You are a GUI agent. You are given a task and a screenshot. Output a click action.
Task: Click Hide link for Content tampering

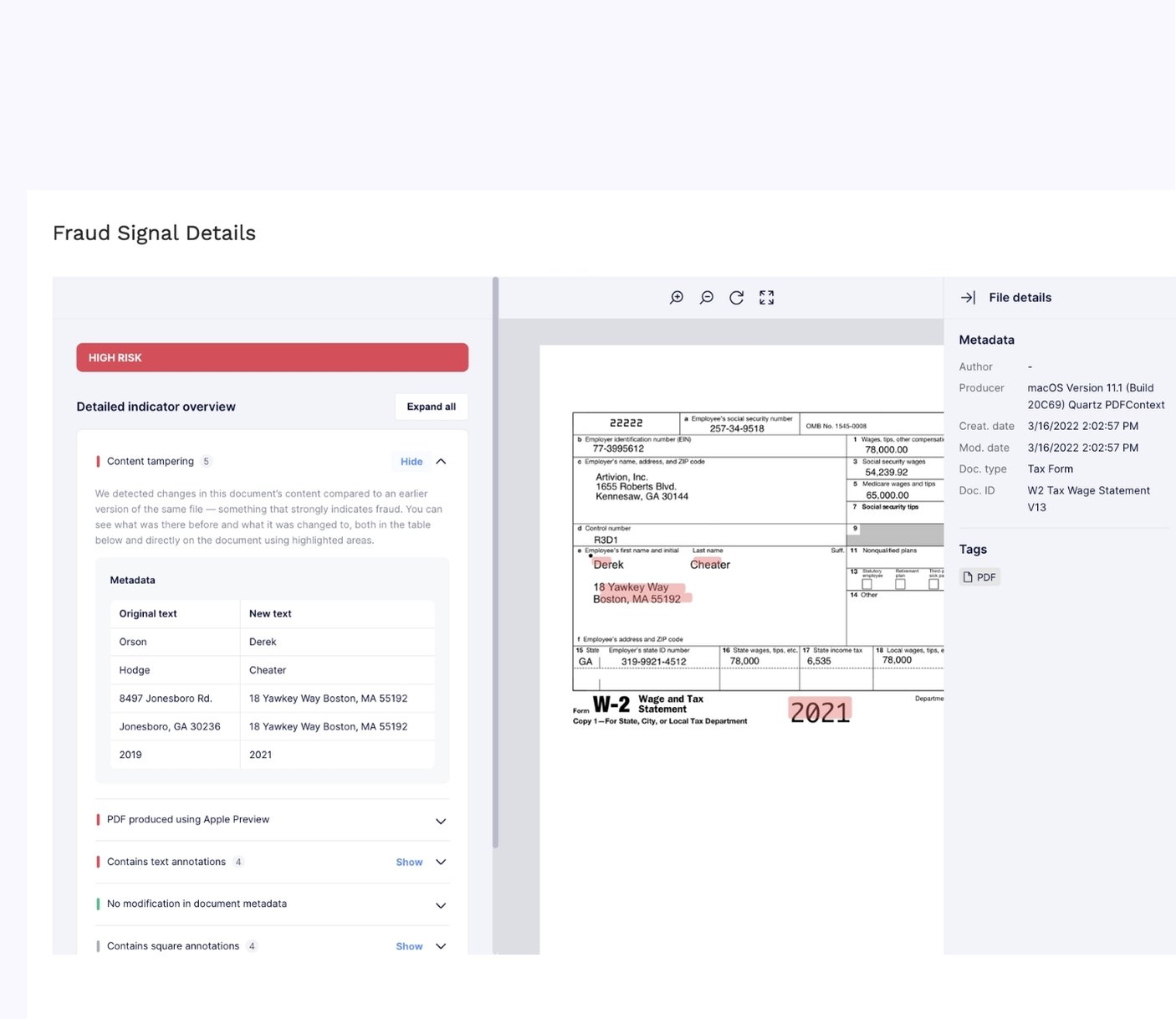click(x=411, y=462)
